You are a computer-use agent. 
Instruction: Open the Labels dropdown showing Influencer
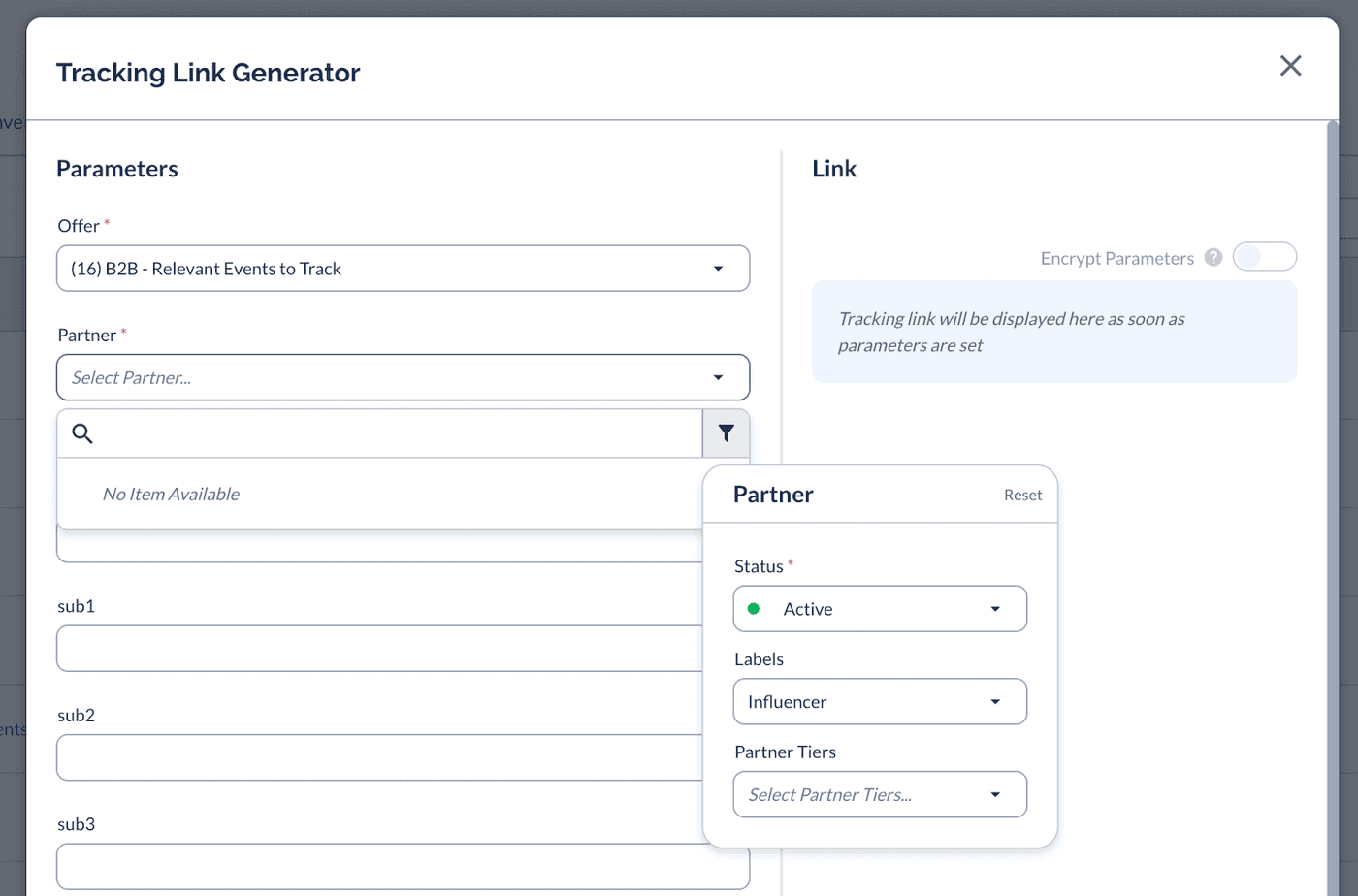coord(879,702)
